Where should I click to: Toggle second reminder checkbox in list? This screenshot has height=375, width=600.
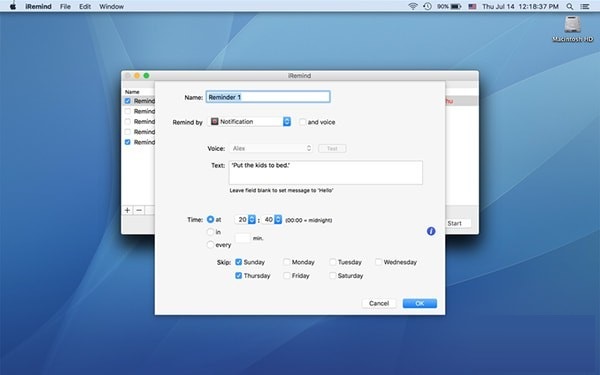127,111
